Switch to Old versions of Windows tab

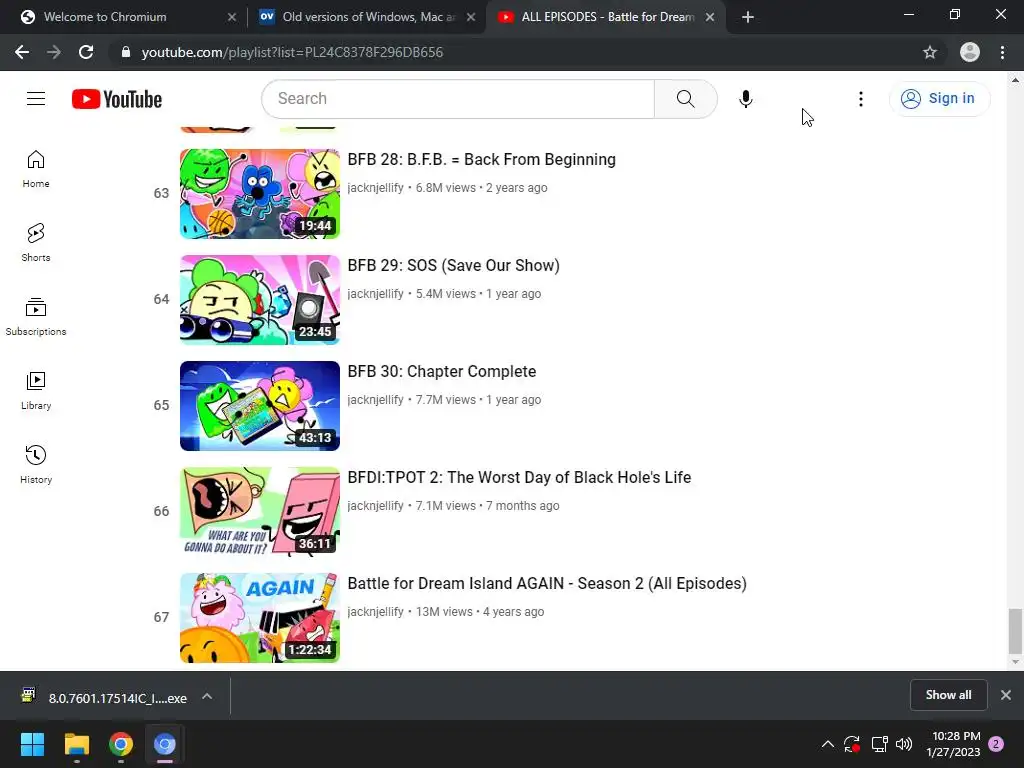click(369, 17)
